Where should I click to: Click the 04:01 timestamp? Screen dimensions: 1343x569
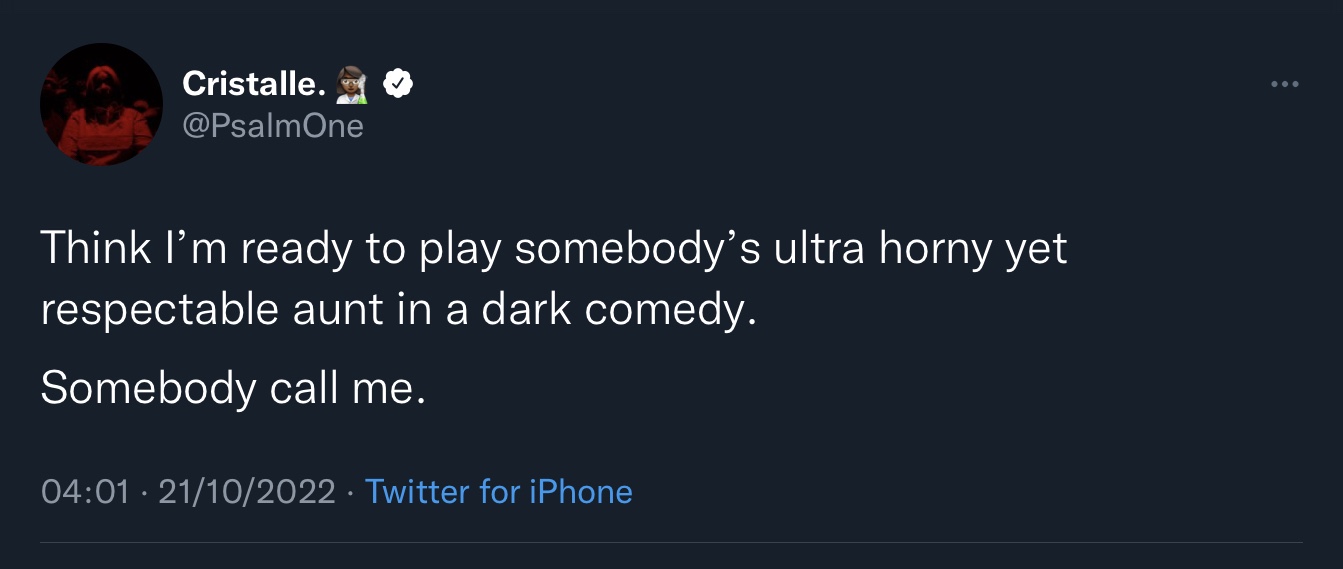[85, 492]
